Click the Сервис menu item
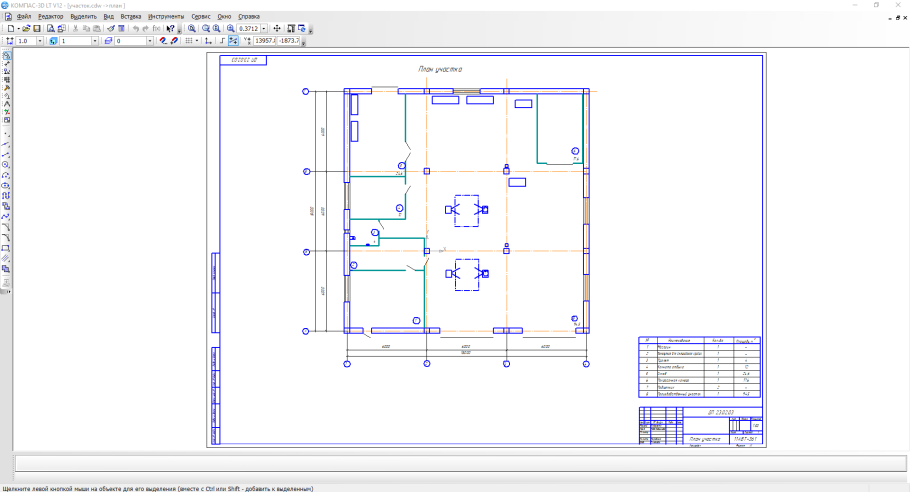The height and width of the screenshot is (492, 910). (x=200, y=17)
